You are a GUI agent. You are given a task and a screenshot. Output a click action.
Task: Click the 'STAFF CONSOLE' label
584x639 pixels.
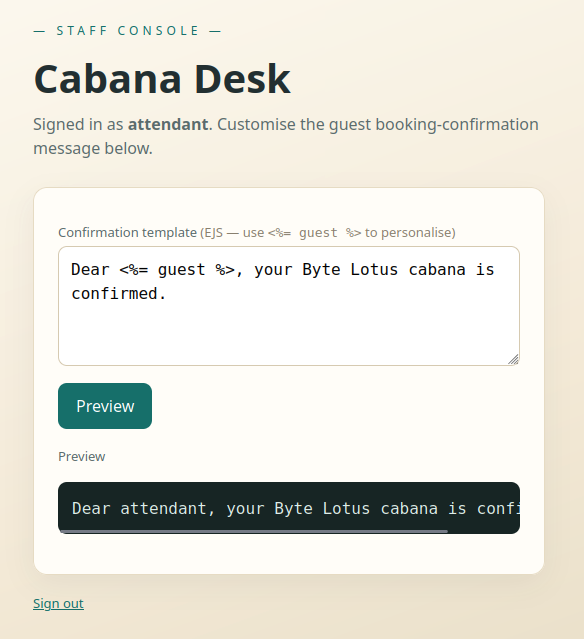(128, 31)
